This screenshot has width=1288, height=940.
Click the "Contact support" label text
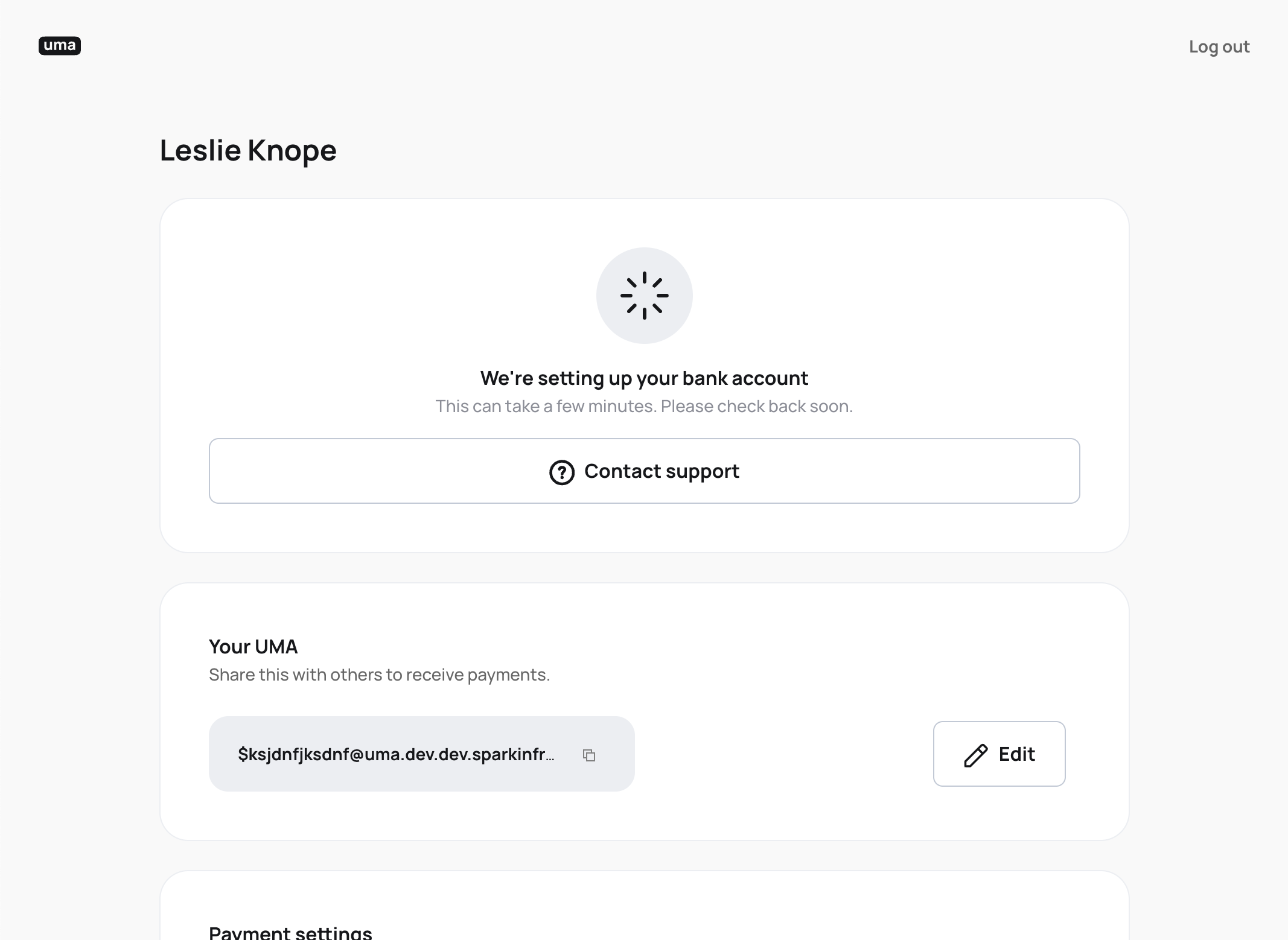point(662,471)
